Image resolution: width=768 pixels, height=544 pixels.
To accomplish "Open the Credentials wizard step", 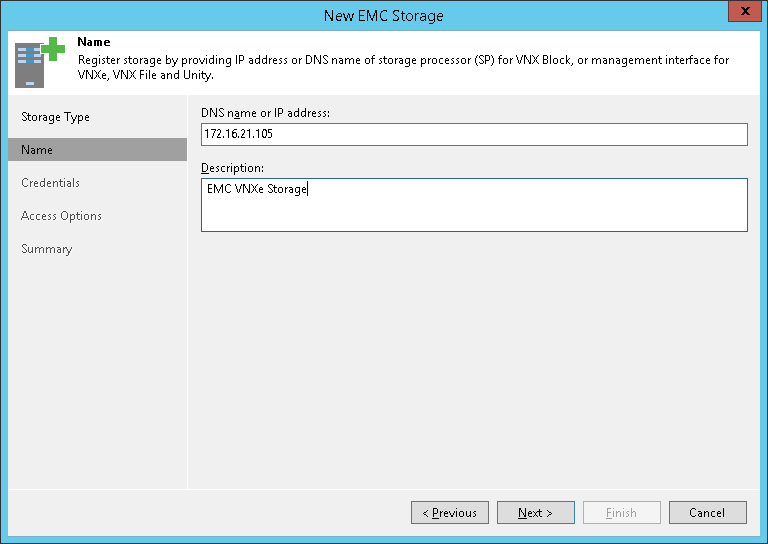I will [x=50, y=183].
